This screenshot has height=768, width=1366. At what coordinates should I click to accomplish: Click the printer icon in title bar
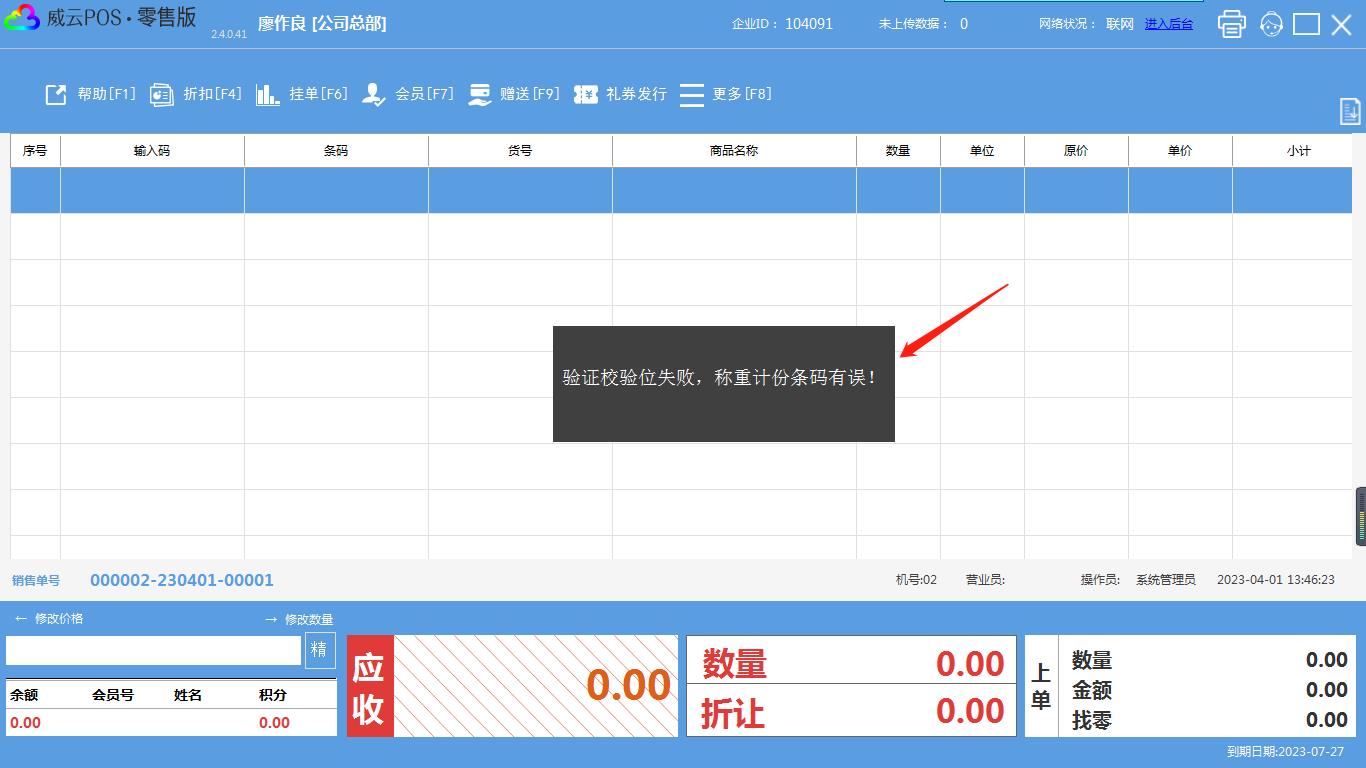(1231, 24)
